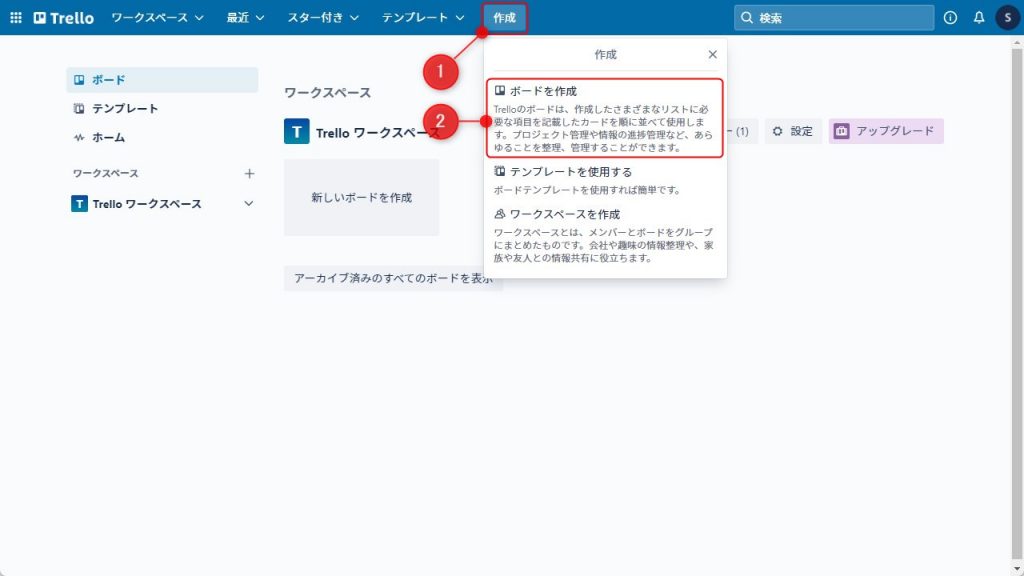
Task: Click the Trello logo home link
Action: [x=64, y=18]
